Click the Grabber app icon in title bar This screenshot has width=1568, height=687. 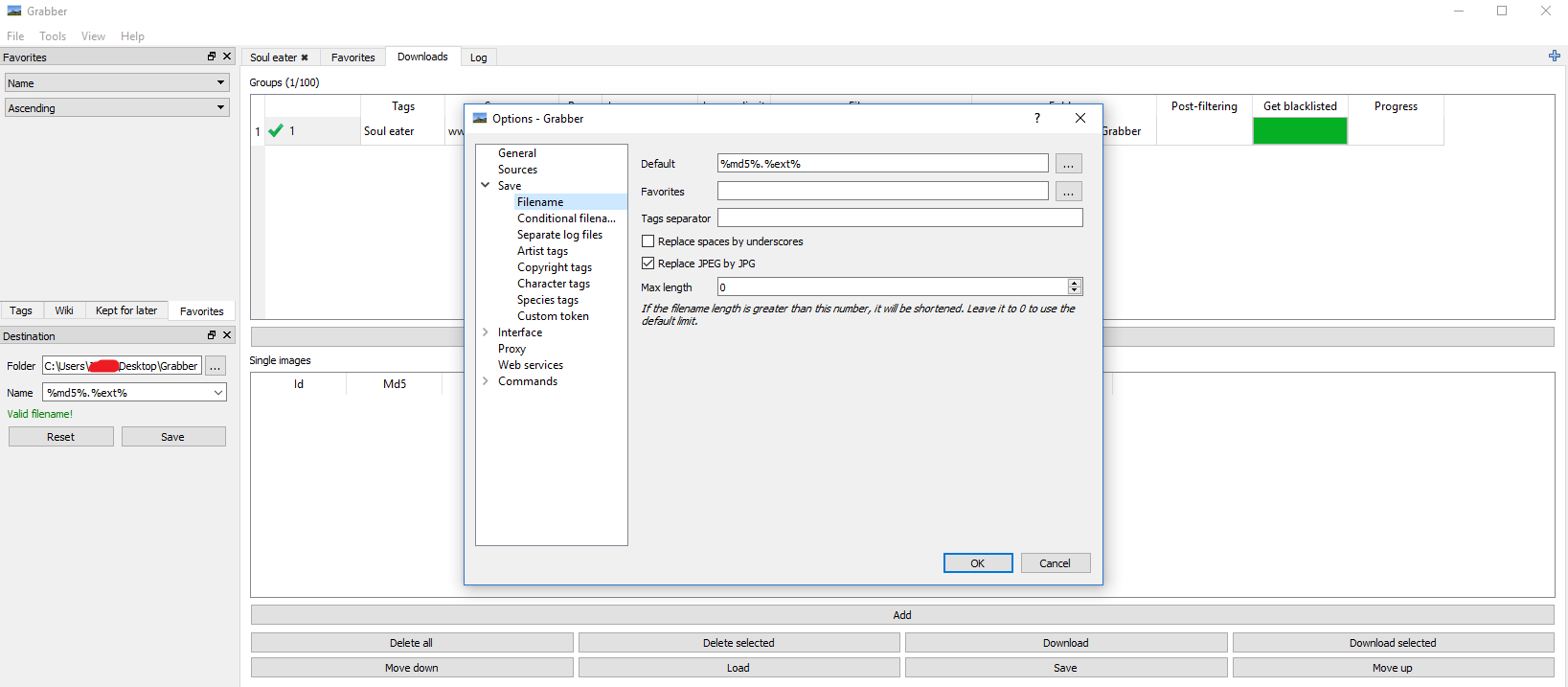(13, 11)
